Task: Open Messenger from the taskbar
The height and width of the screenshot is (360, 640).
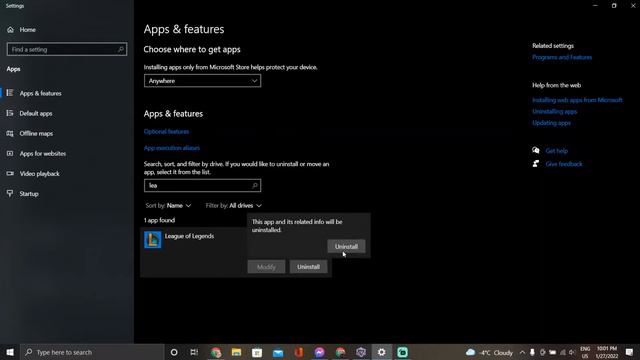Action: (x=320, y=352)
